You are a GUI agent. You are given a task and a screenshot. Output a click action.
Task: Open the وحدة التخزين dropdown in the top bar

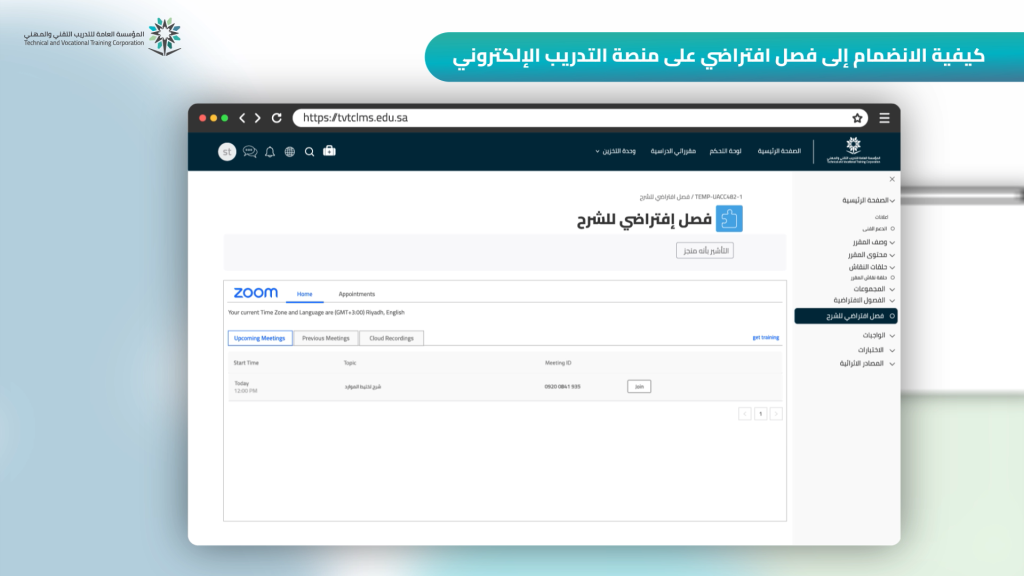pyautogui.click(x=615, y=151)
